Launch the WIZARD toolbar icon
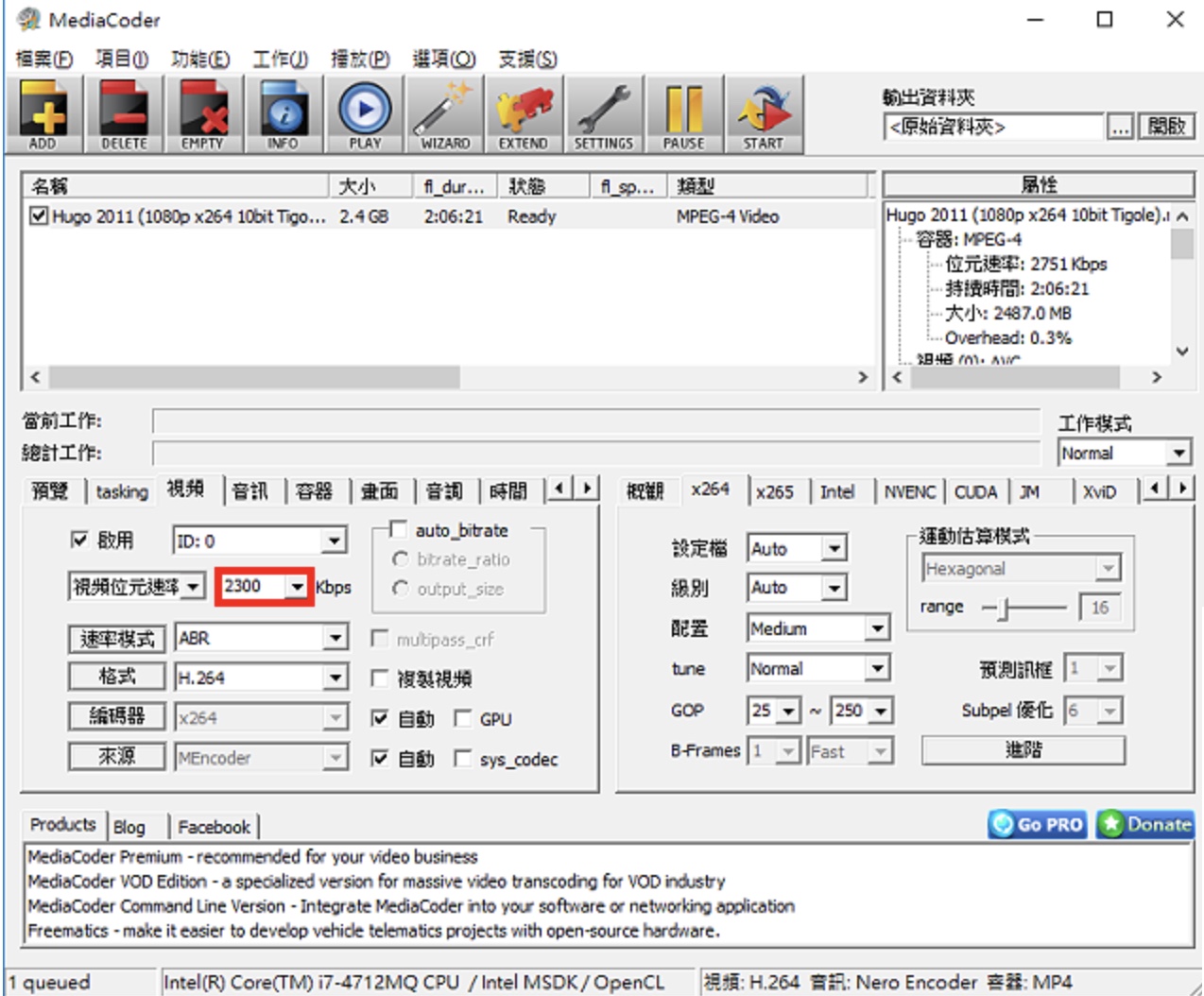 [x=445, y=114]
